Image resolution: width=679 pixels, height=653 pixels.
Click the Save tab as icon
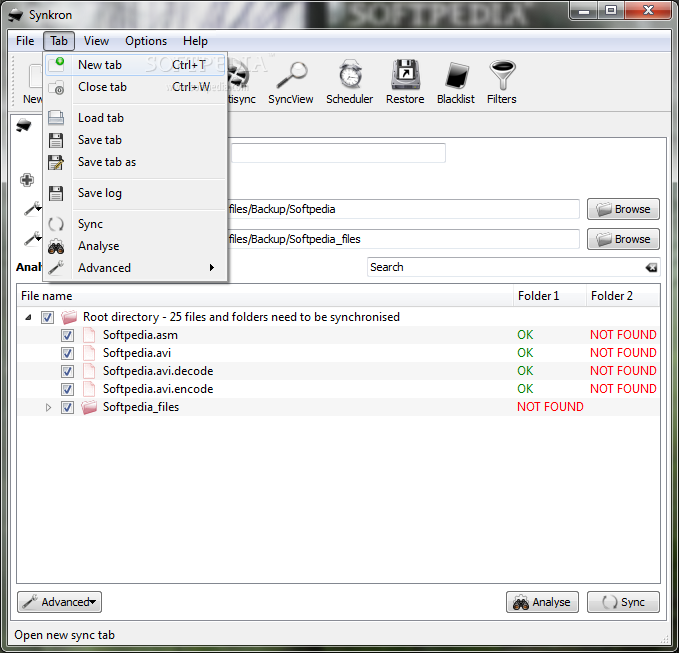56,162
